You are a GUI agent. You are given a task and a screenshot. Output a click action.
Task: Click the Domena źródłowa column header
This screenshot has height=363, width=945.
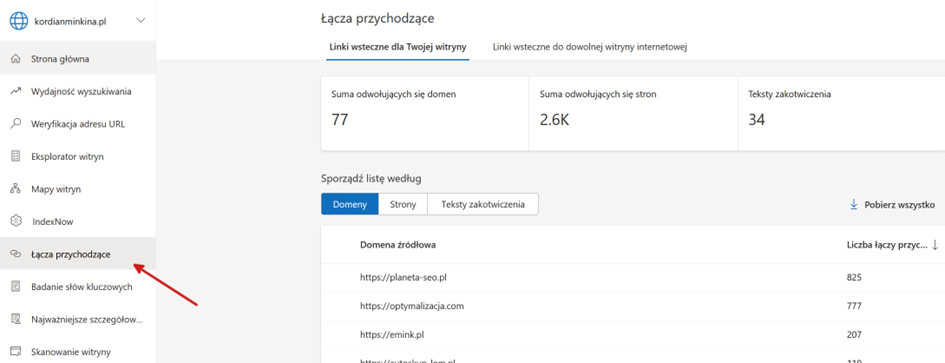click(x=398, y=245)
